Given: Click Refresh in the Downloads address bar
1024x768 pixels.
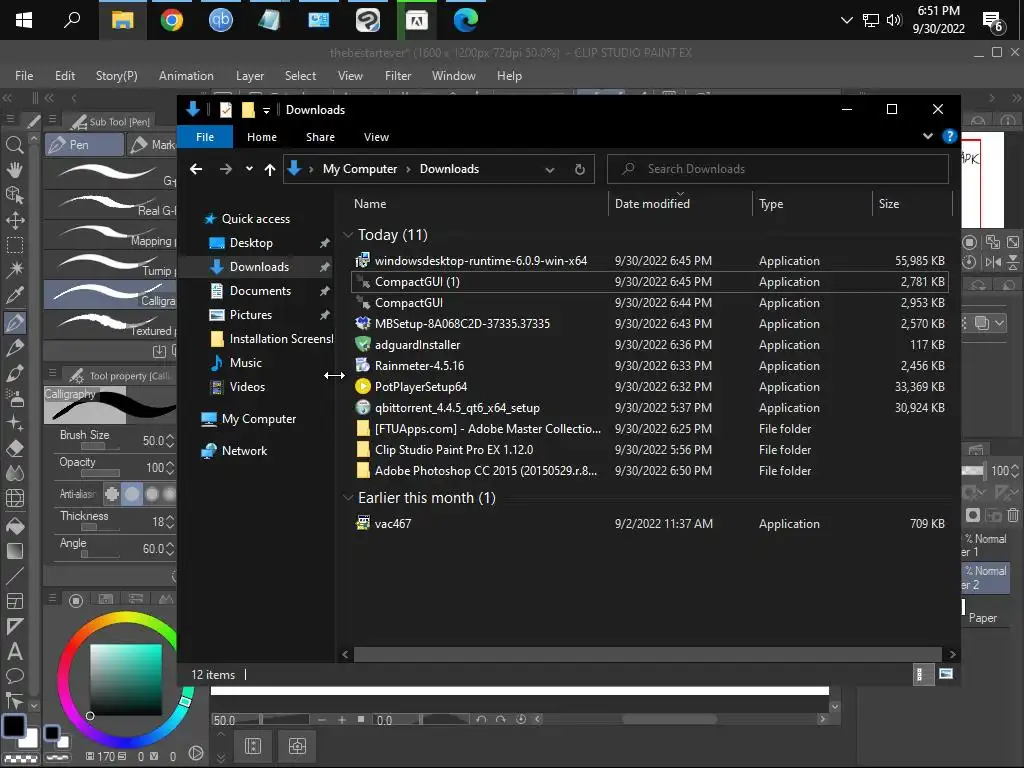Looking at the screenshot, I should click(x=580, y=169).
